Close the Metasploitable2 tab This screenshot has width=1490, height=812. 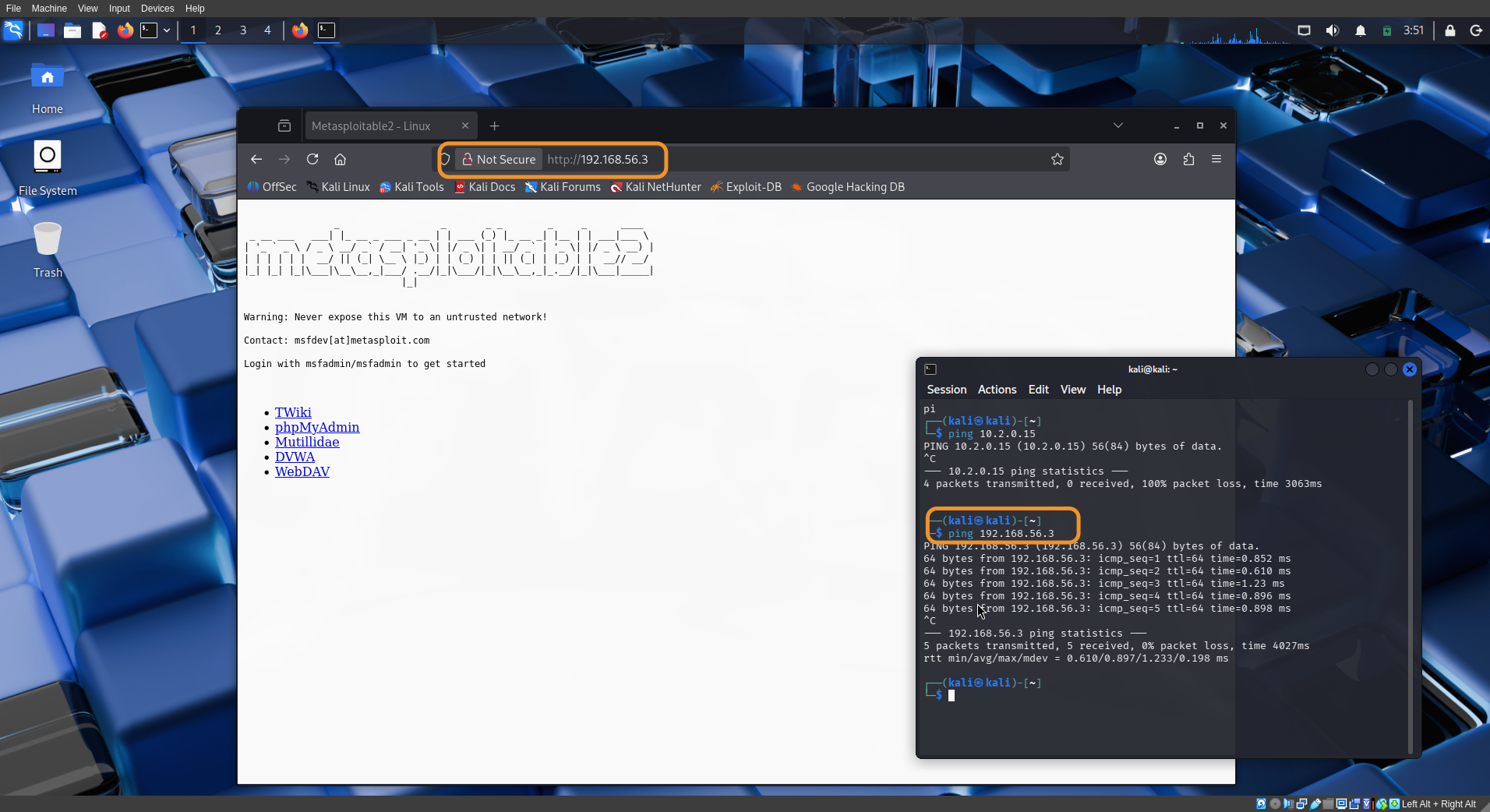pyautogui.click(x=465, y=125)
